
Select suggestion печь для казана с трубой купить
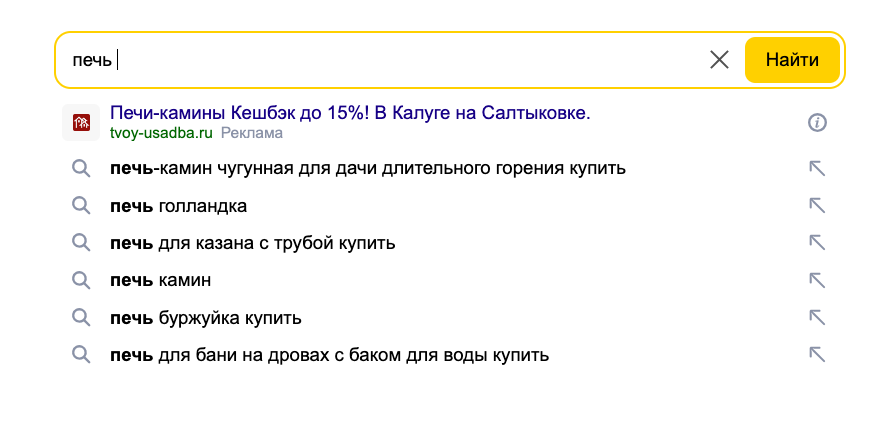tap(253, 243)
